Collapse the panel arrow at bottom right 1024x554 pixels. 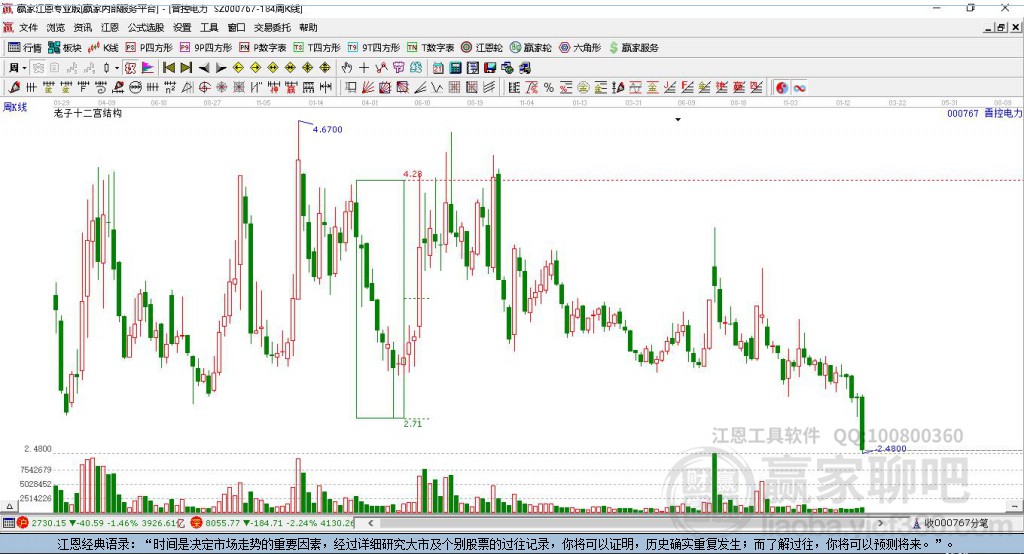(1014, 506)
